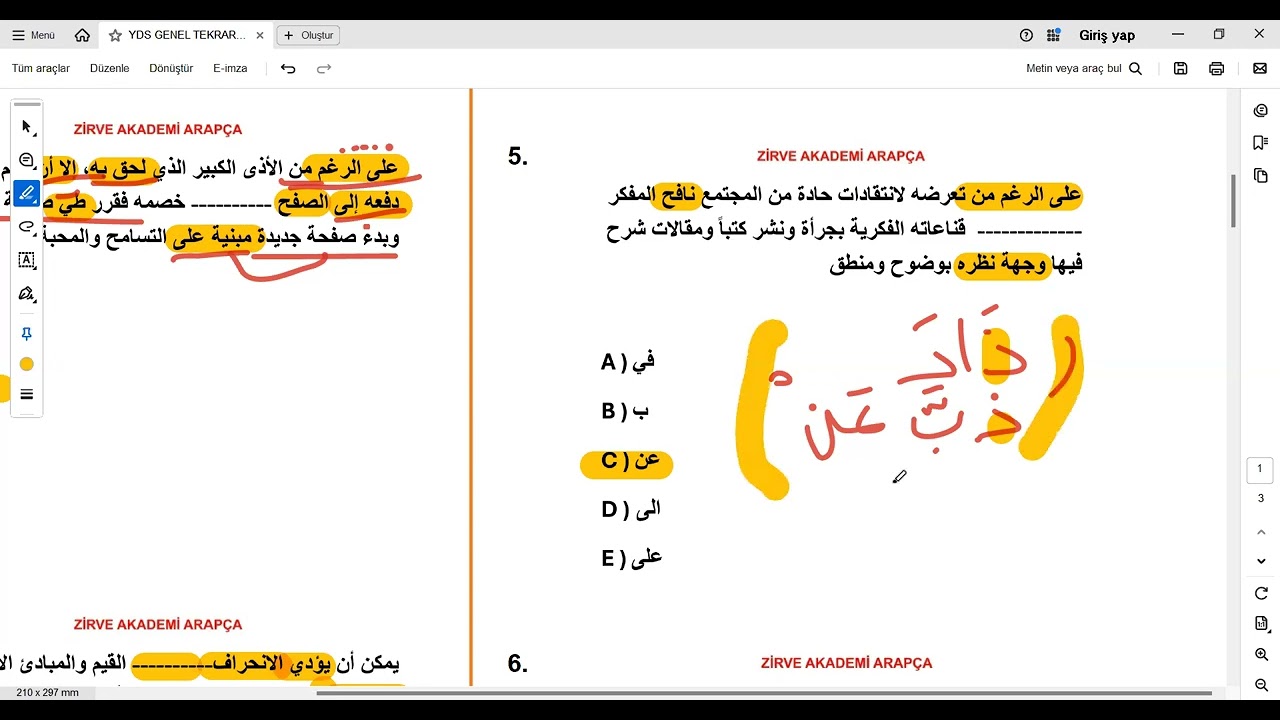This screenshot has height=720, width=1280.
Task: Click the current page number 1 box
Action: tap(1260, 469)
